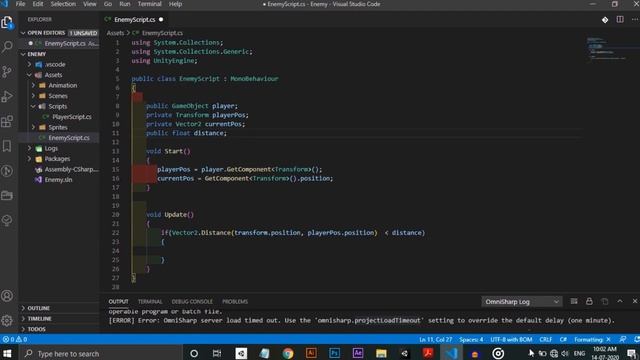Click Ln 11, Col 27 in status bar
This screenshot has height=360, width=640.
tap(436, 339)
